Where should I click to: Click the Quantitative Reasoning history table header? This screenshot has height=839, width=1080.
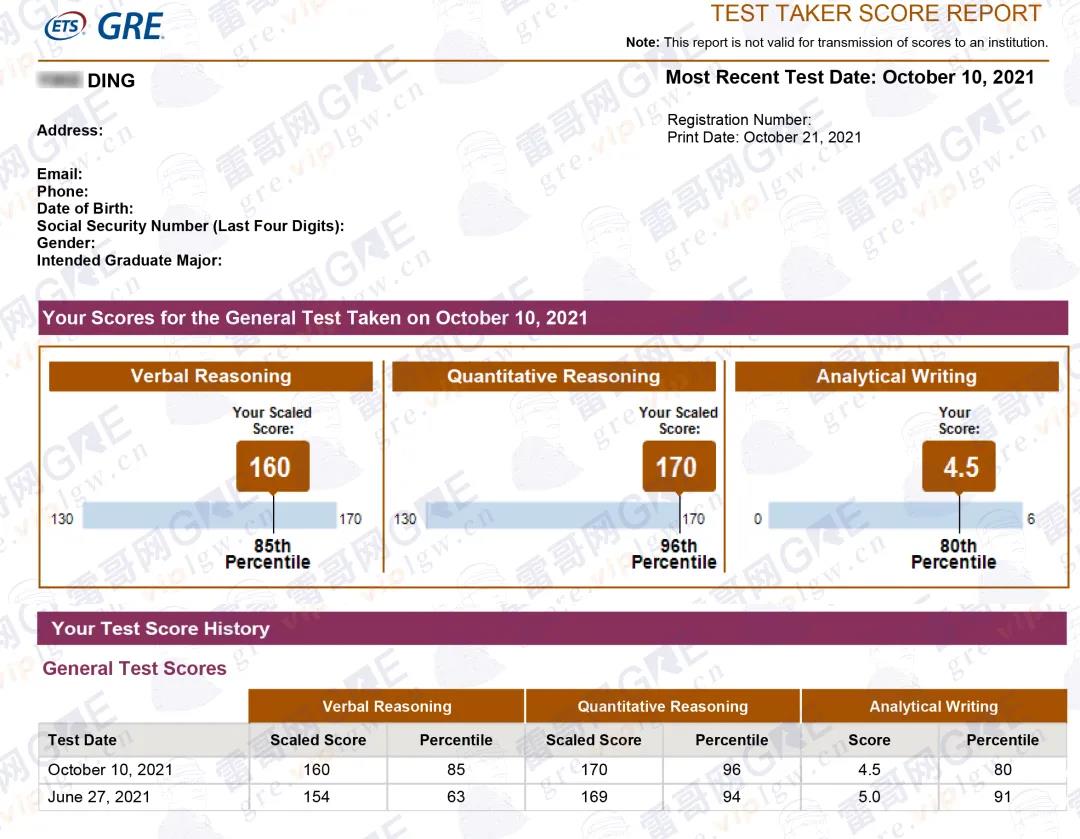click(x=663, y=706)
